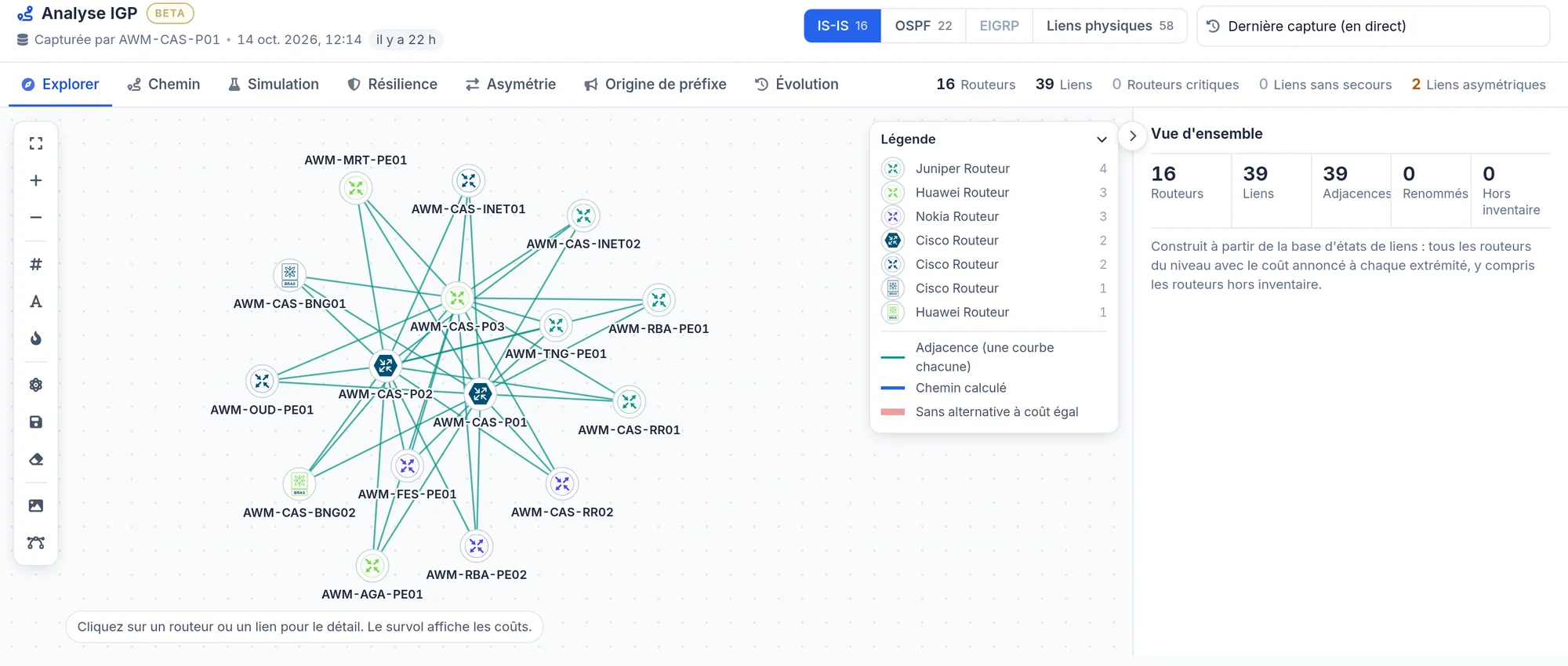The image size is (1568, 666).
Task: Open the Évolution tab
Action: click(797, 84)
